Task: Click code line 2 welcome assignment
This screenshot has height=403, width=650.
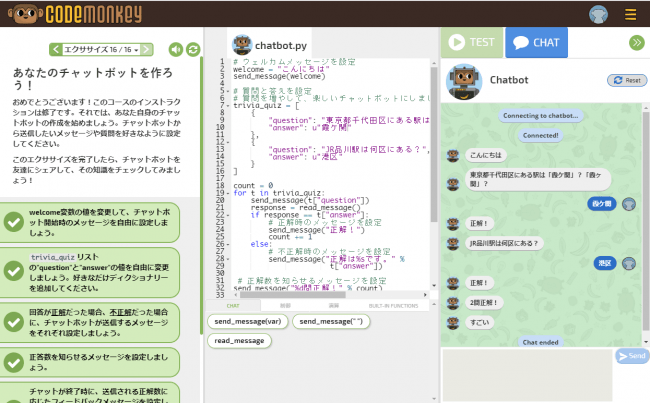Action: 281,69
